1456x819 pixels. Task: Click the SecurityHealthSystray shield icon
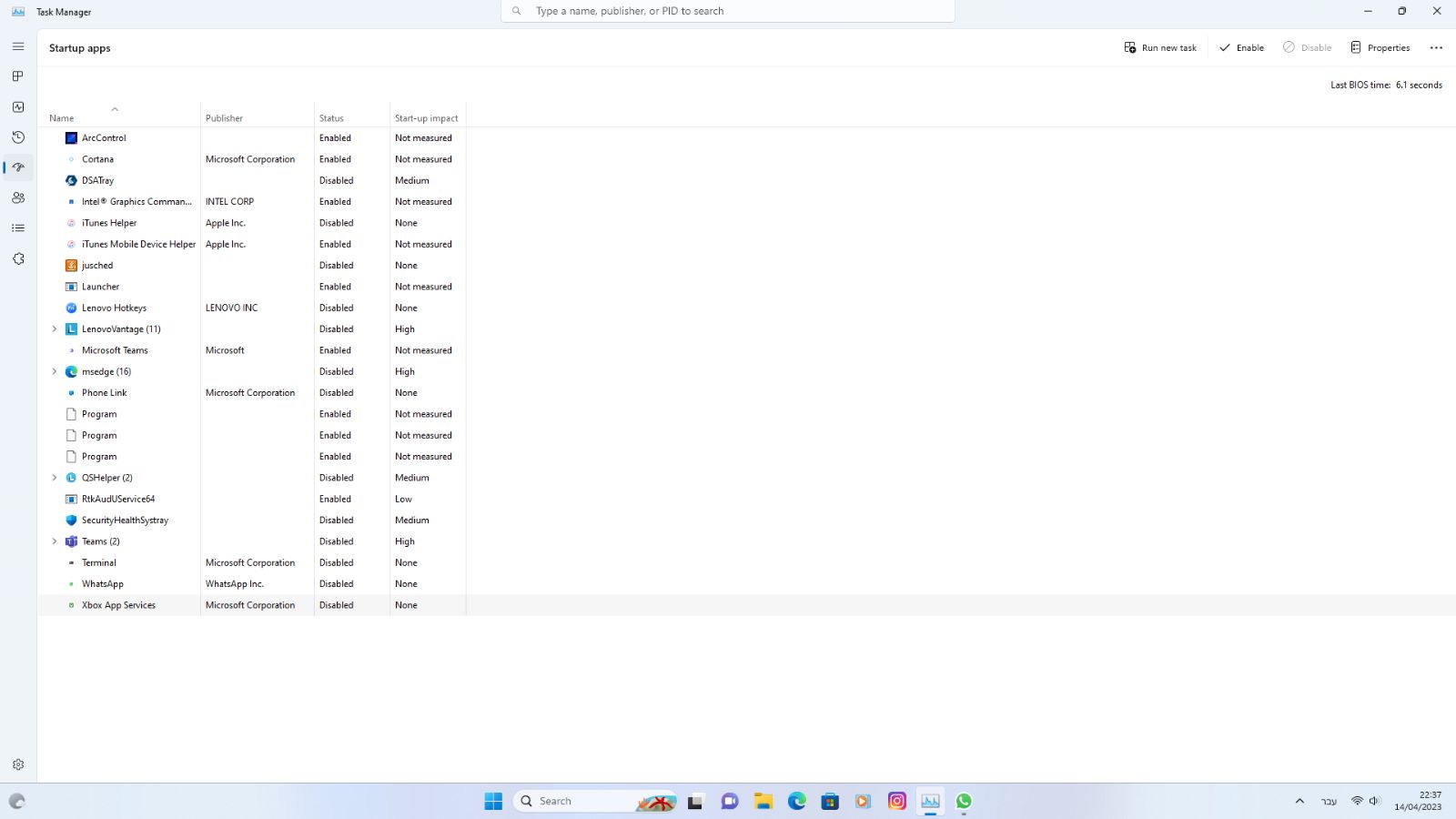[x=71, y=521]
